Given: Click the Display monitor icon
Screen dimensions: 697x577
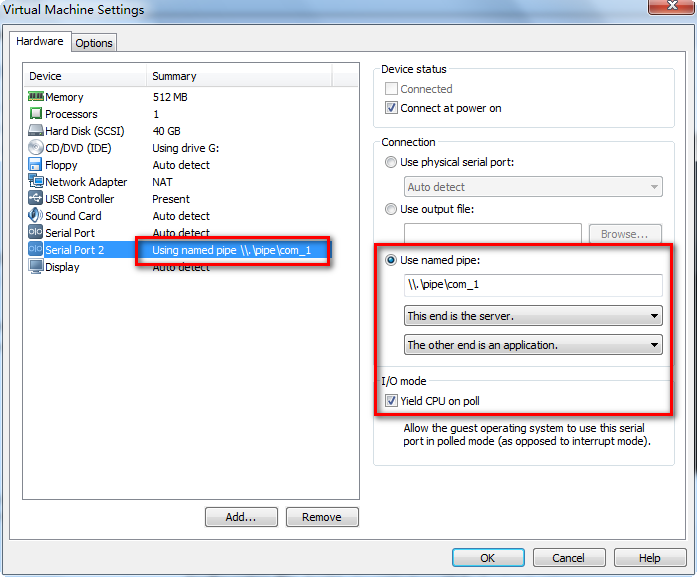Looking at the screenshot, I should [x=36, y=266].
